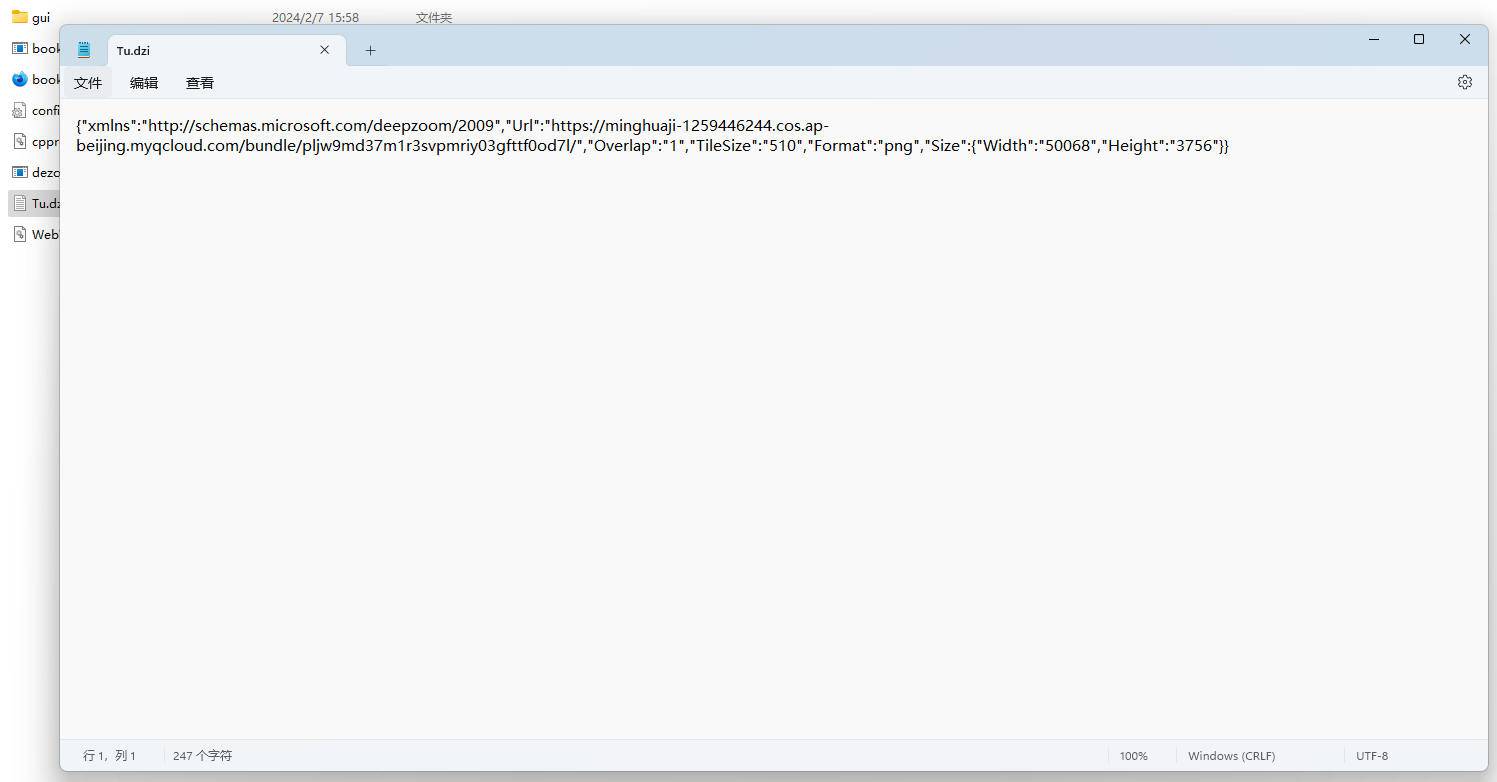Click the 100% zoom level indicator

click(x=1133, y=756)
